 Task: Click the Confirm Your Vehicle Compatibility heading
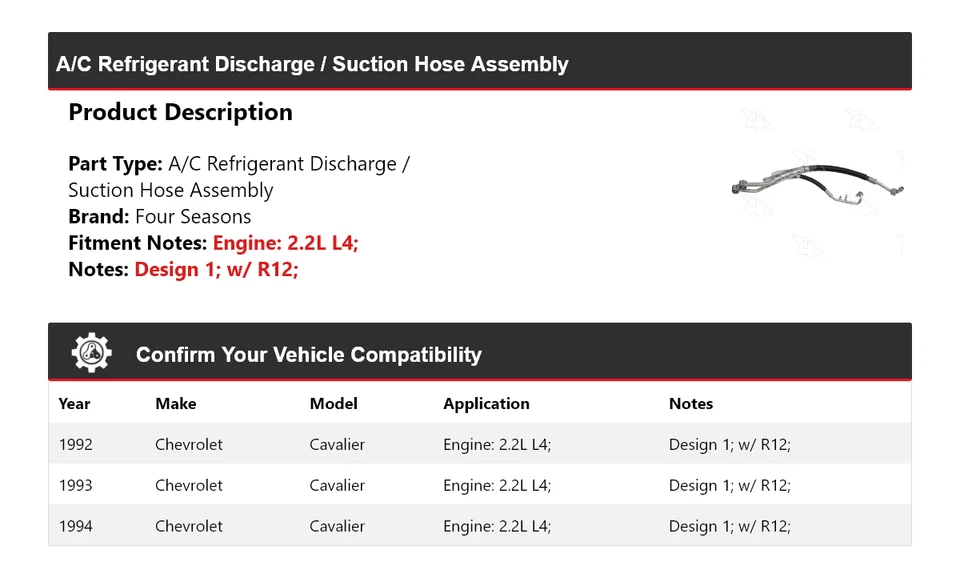[308, 355]
